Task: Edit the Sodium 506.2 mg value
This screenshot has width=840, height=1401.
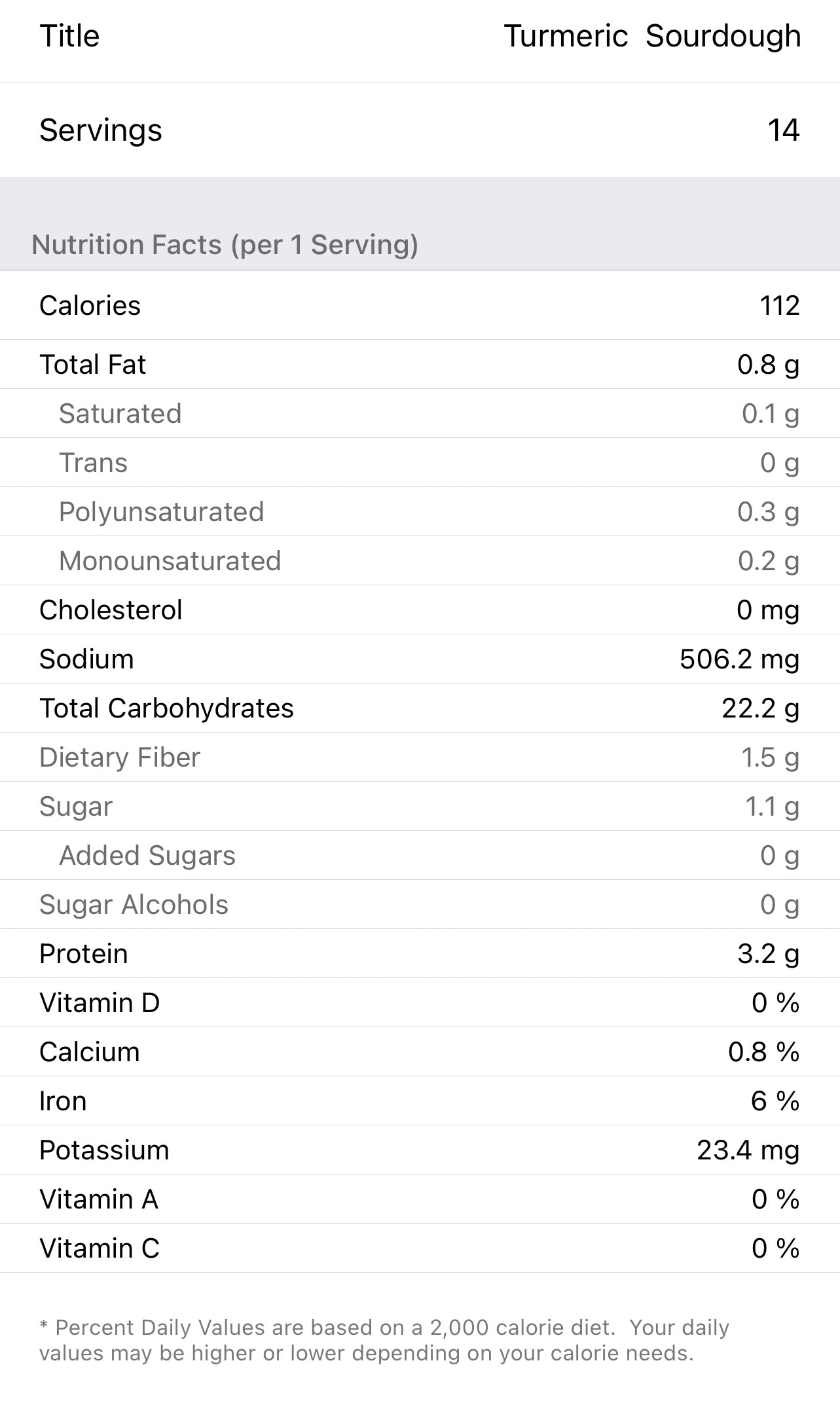Action: coord(739,659)
